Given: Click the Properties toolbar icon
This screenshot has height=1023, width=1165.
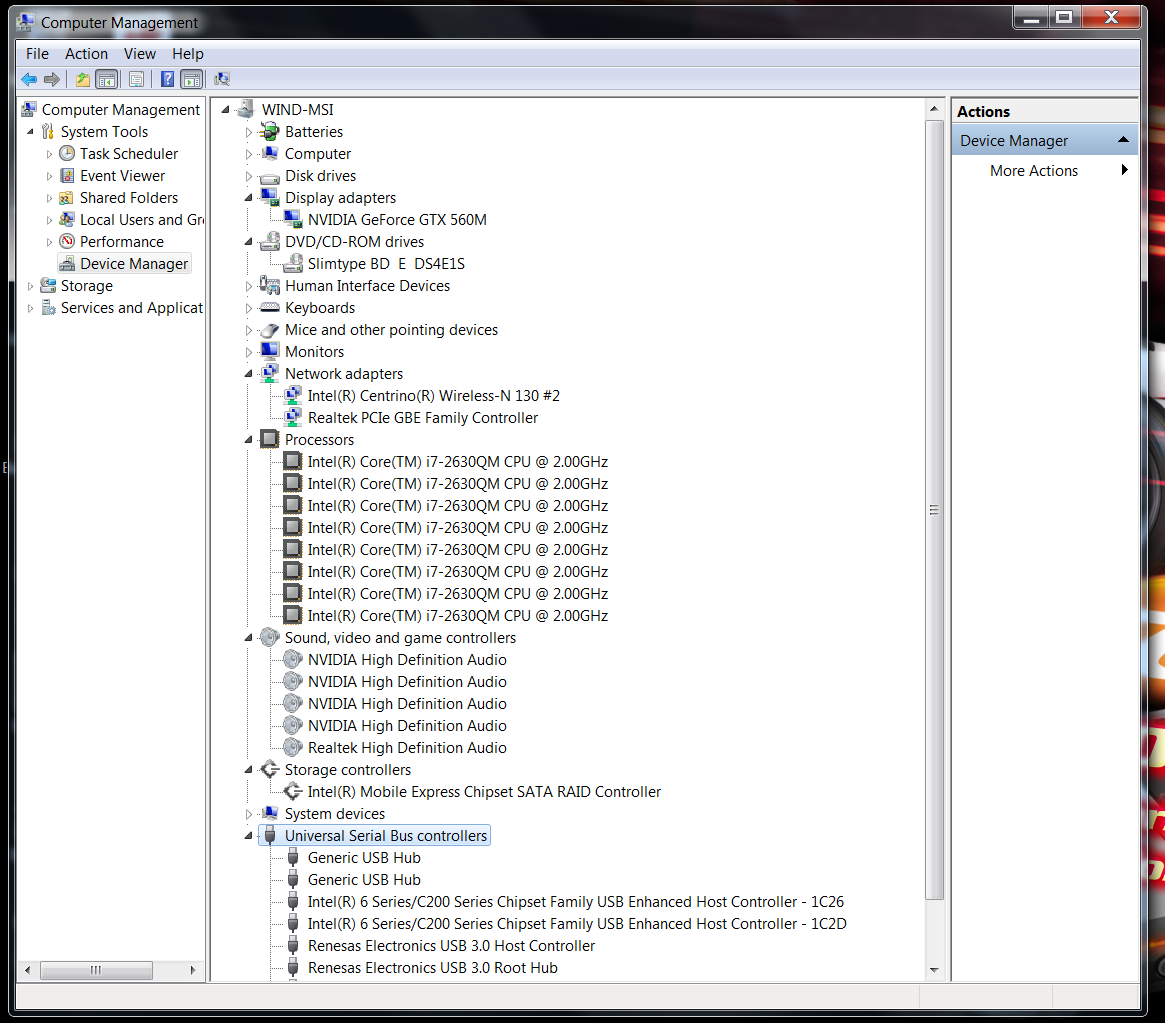Looking at the screenshot, I should [137, 79].
